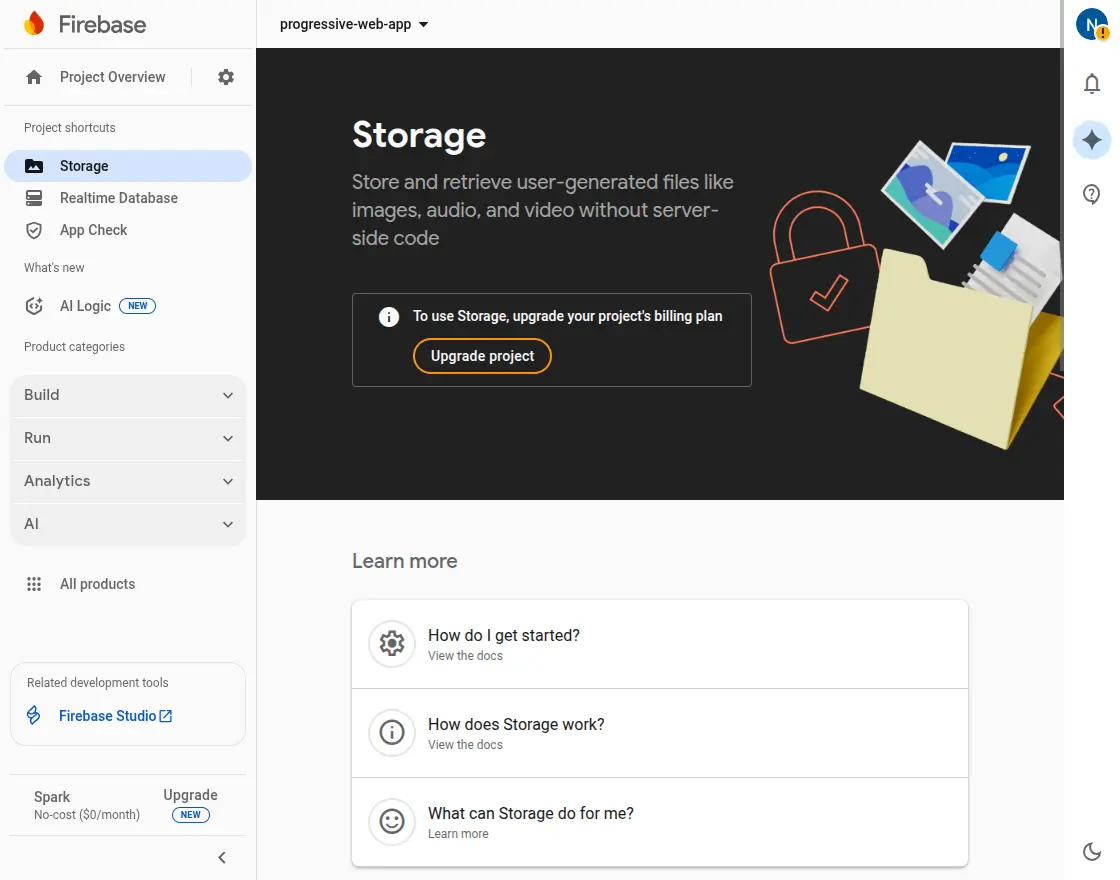
Task: Open project settings gear icon
Action: click(x=226, y=77)
